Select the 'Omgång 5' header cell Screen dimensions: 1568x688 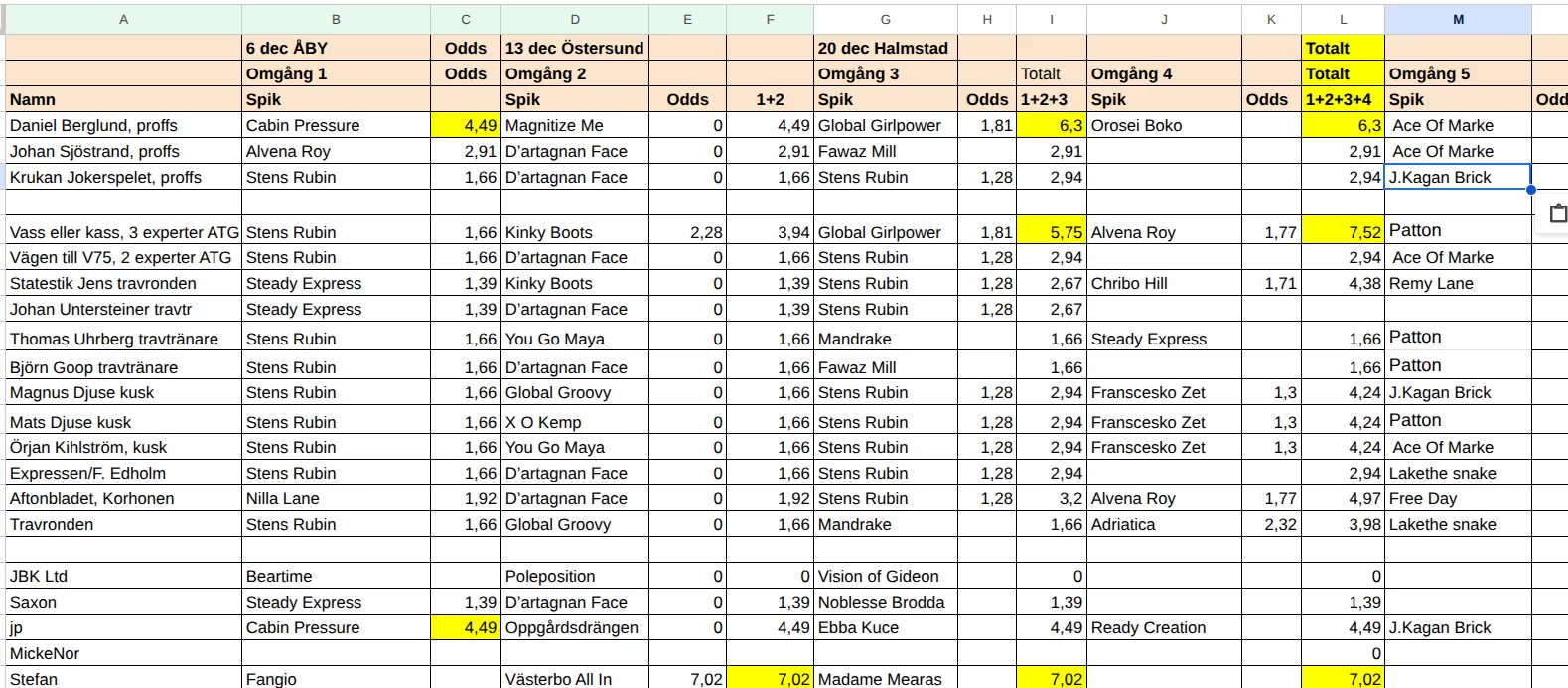click(x=1456, y=73)
